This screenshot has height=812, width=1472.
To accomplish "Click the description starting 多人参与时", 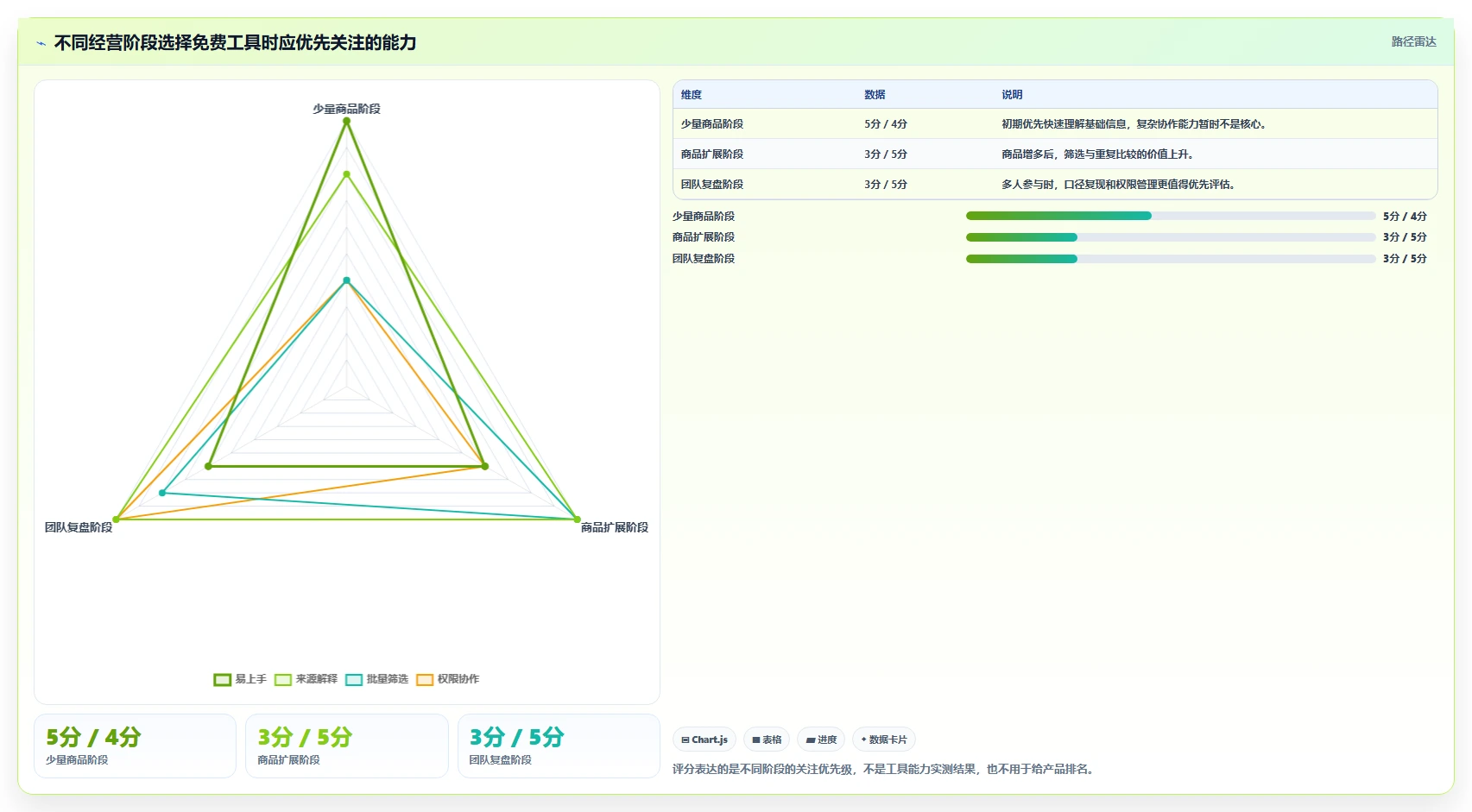I will click(1120, 185).
